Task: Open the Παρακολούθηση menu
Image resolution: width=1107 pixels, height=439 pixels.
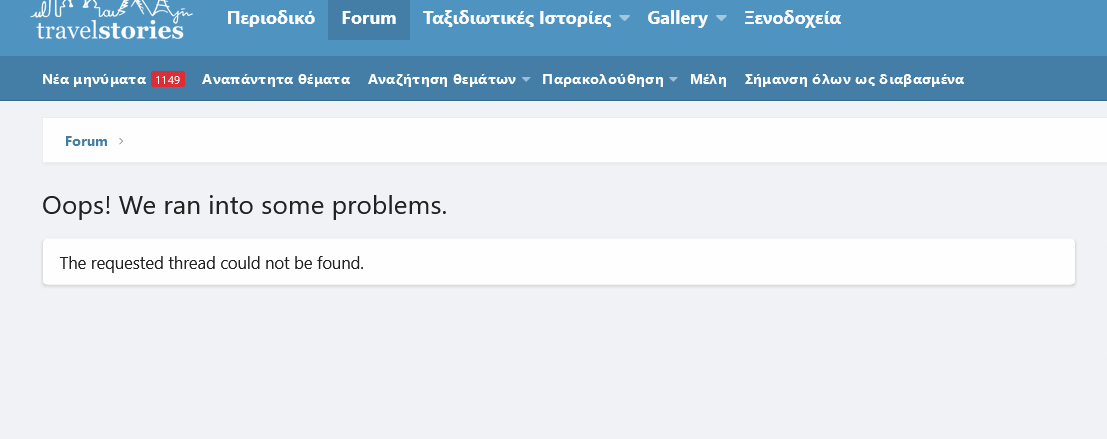Action: pyautogui.click(x=603, y=79)
